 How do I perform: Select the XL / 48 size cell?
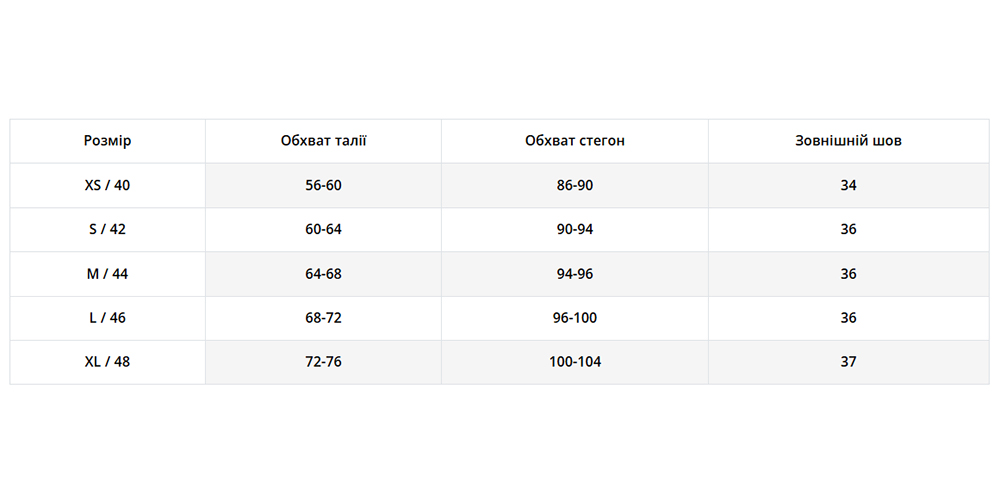(x=108, y=362)
